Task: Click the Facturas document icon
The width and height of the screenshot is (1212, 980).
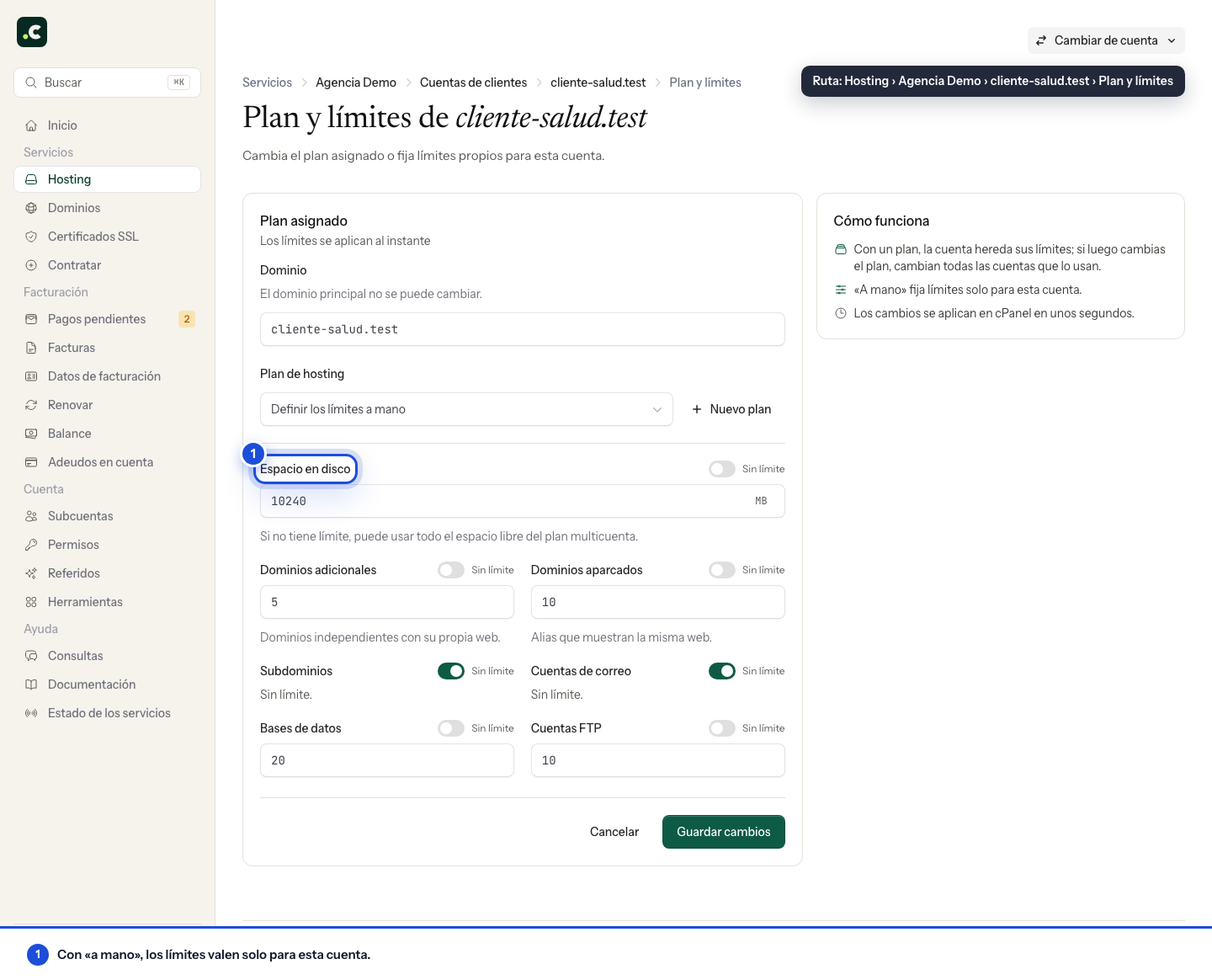Action: 31,348
